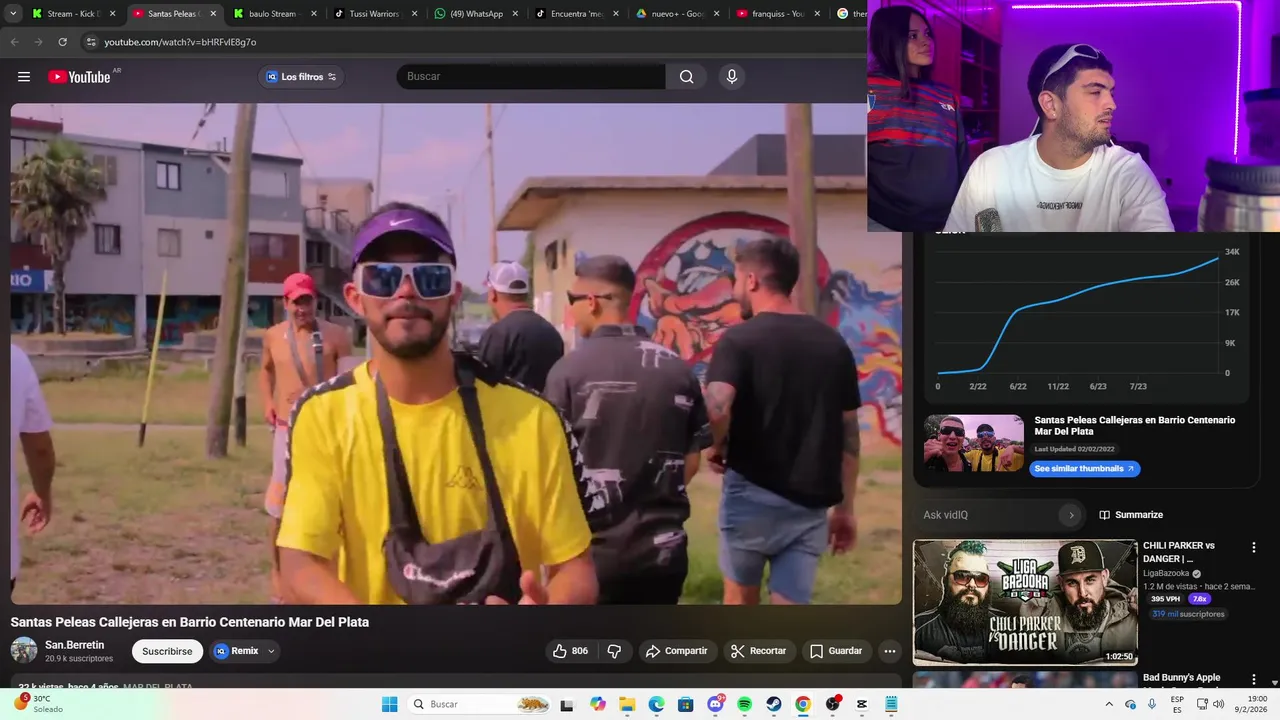Click the main video player
This screenshot has height=720, width=1280.
click(x=456, y=353)
